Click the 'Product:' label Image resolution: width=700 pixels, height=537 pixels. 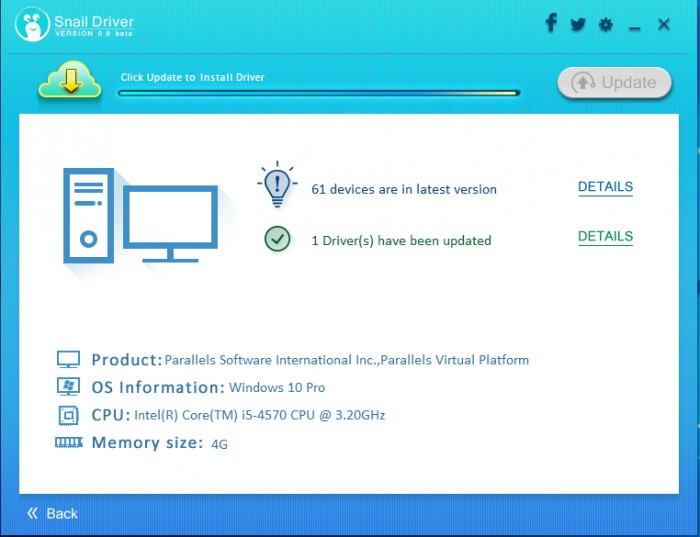coord(127,360)
